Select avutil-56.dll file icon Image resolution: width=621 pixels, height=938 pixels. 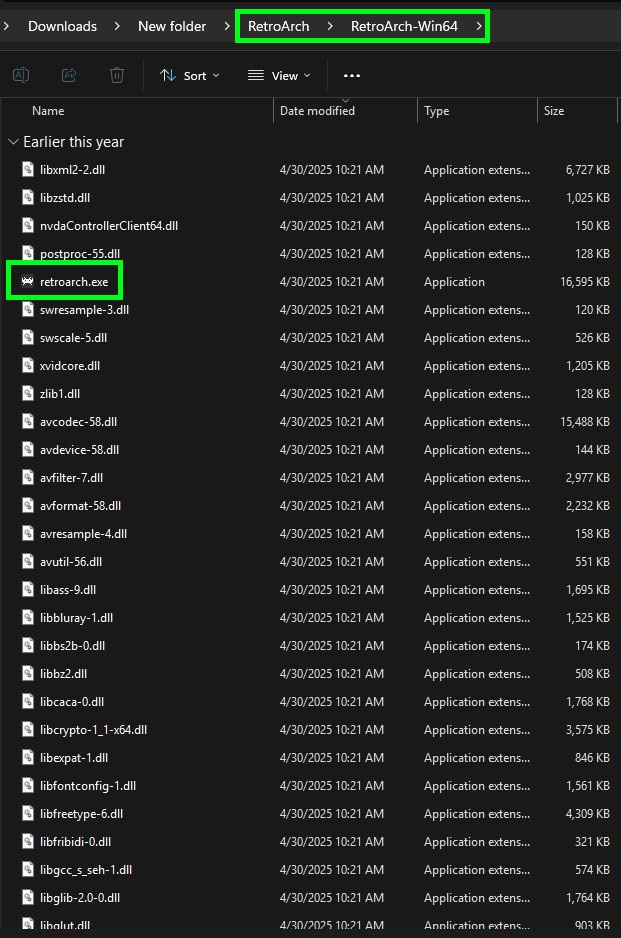click(28, 561)
